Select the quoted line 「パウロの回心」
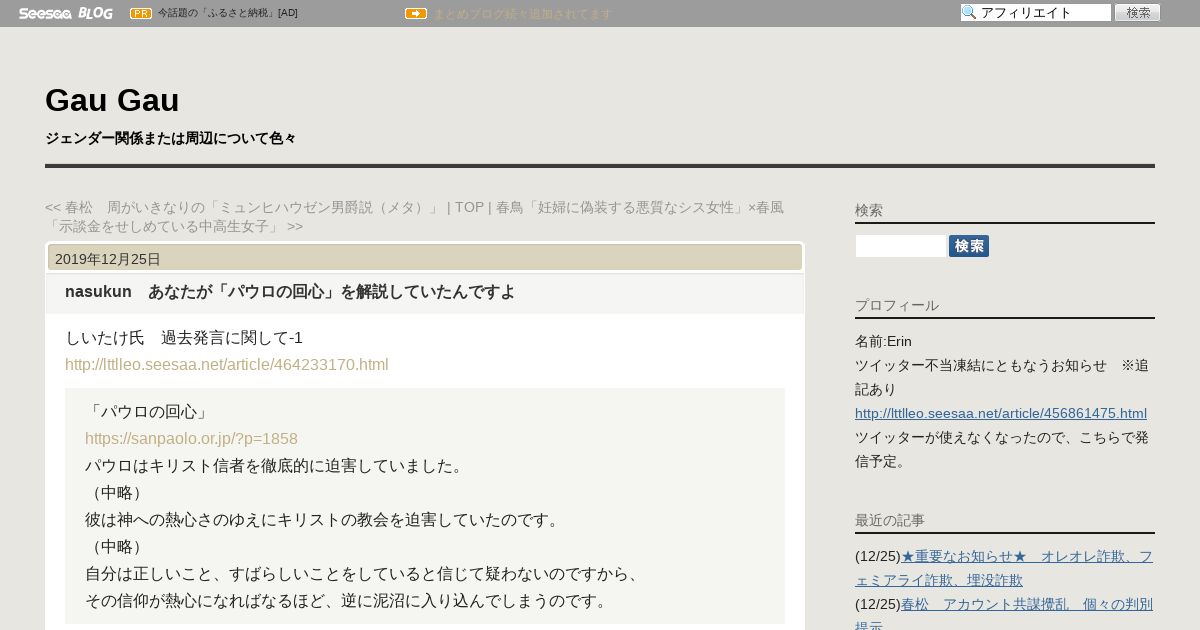The height and width of the screenshot is (630, 1200). [148, 411]
